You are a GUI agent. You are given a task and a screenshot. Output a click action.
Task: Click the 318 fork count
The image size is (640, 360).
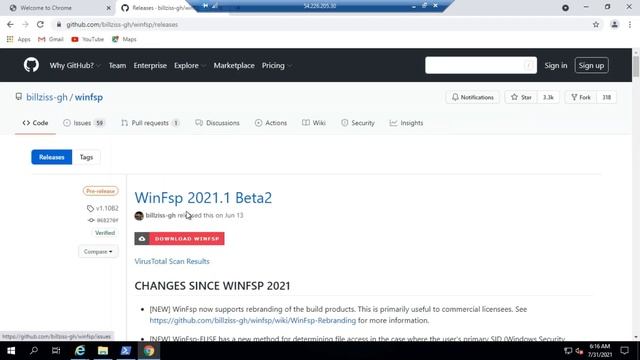(607, 97)
